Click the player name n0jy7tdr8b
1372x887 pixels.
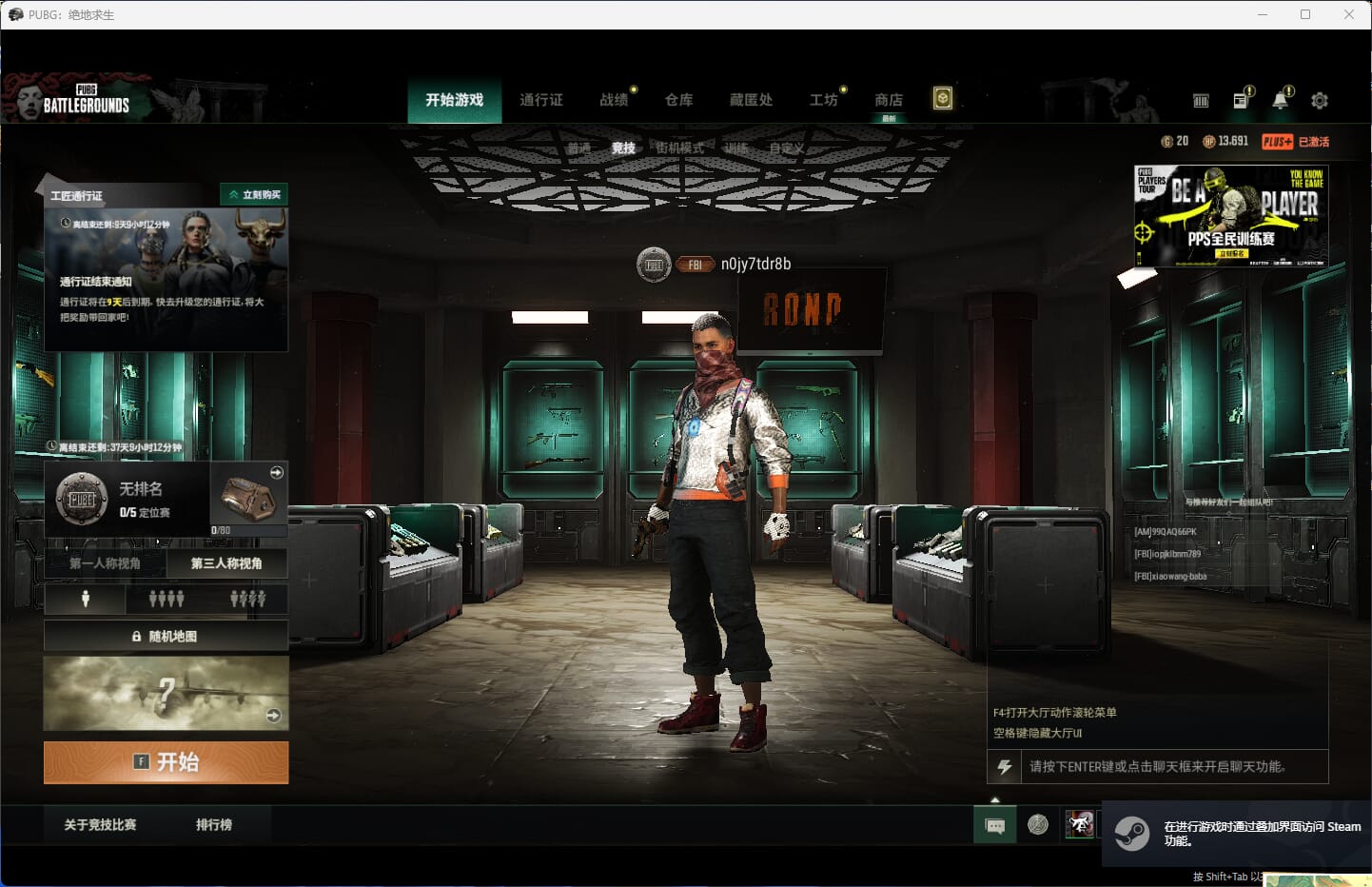point(755,265)
